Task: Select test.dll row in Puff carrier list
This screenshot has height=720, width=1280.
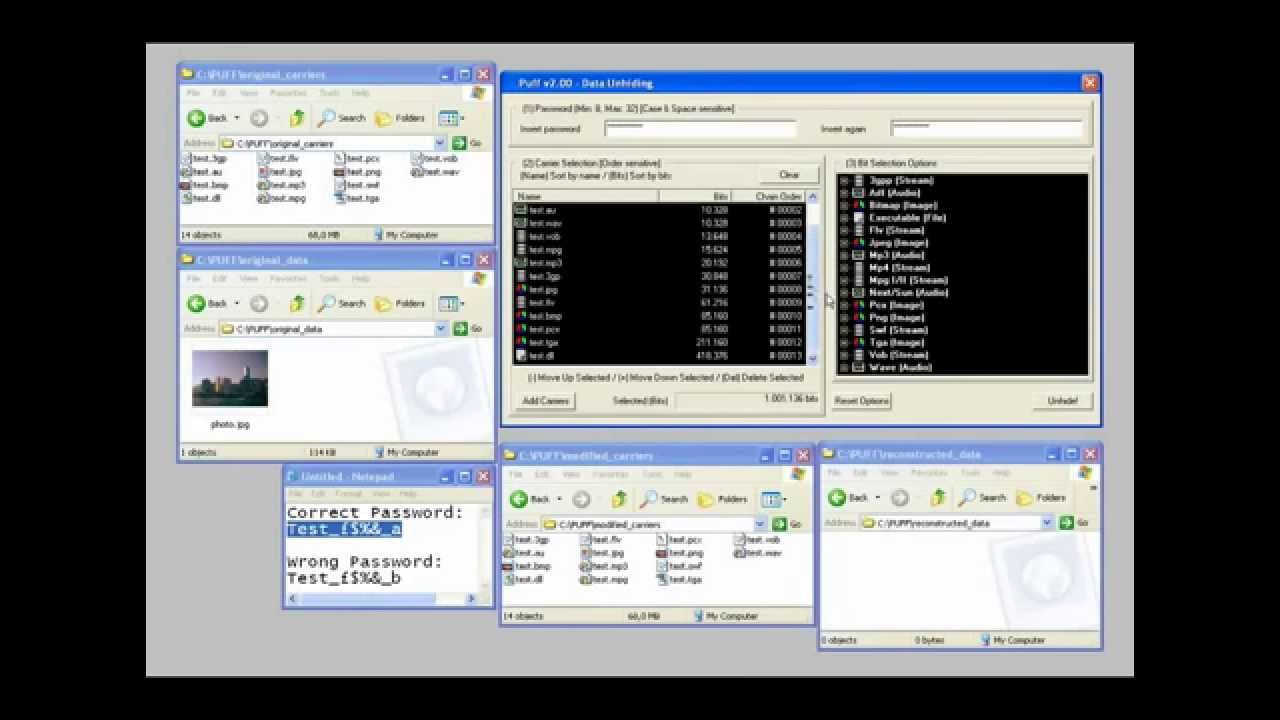Action: (x=659, y=355)
